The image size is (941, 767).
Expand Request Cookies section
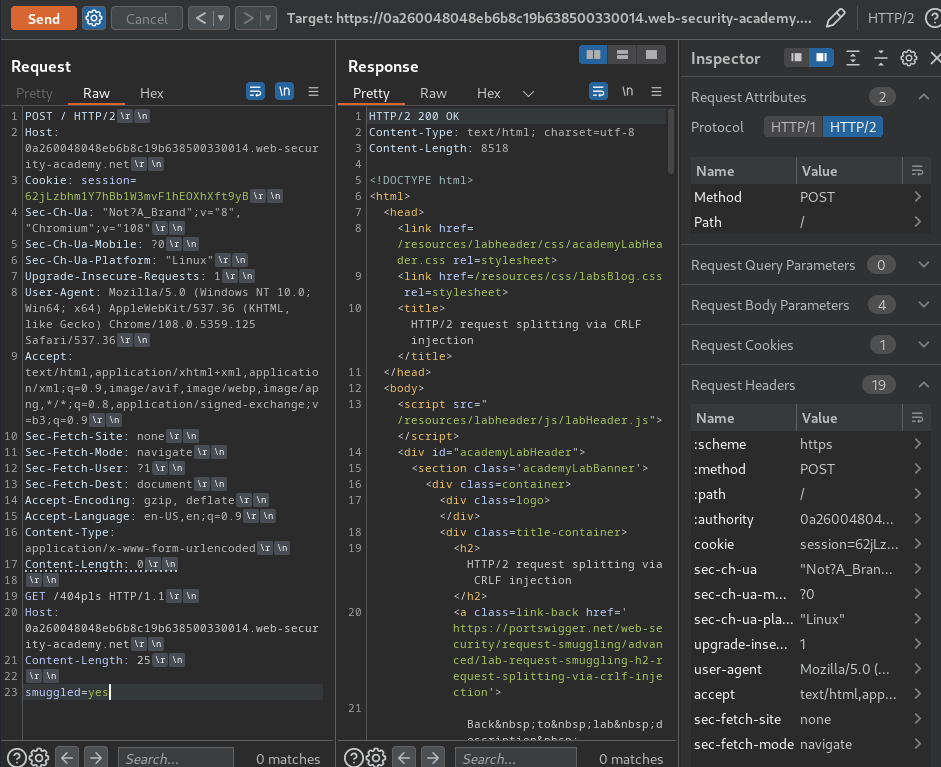(924, 345)
